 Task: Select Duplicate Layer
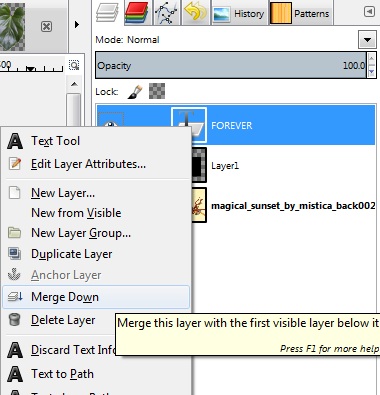tap(96, 254)
